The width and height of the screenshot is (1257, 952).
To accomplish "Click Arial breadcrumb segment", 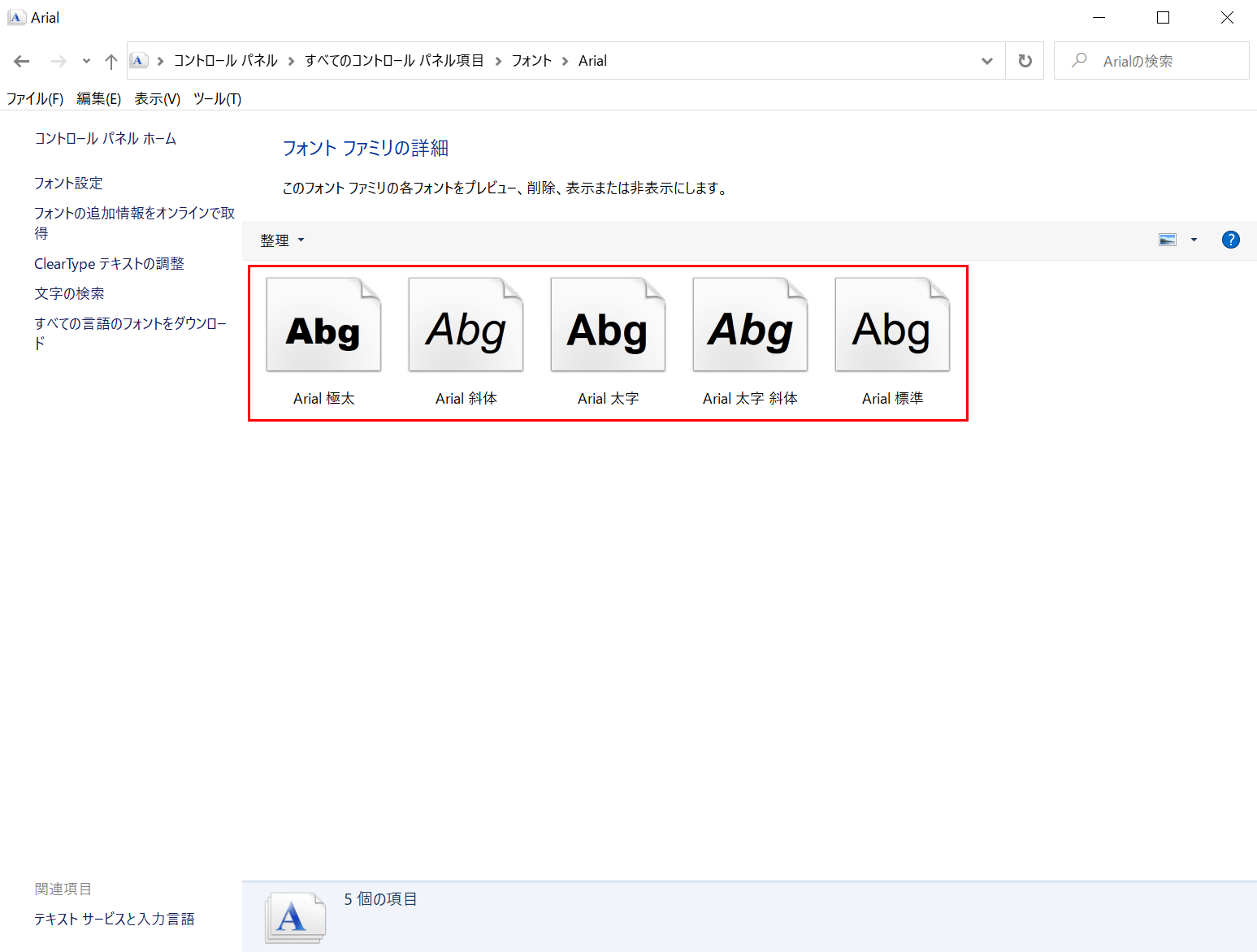I will [x=592, y=61].
